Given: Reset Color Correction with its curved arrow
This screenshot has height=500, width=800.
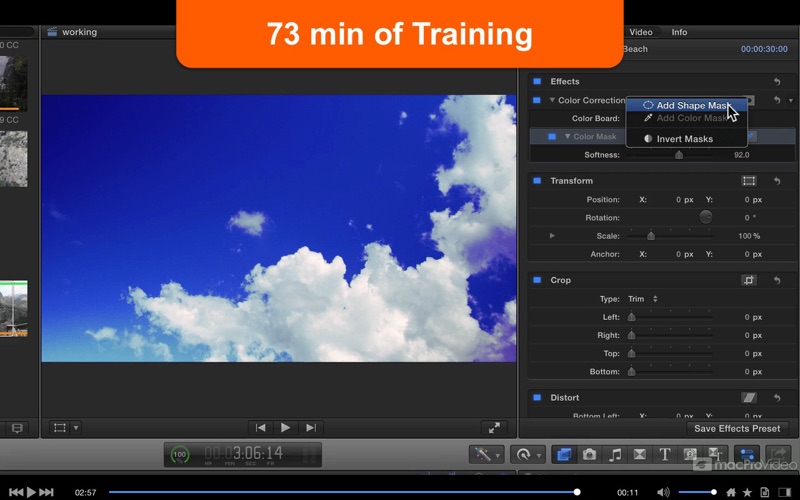Looking at the screenshot, I should (x=777, y=101).
